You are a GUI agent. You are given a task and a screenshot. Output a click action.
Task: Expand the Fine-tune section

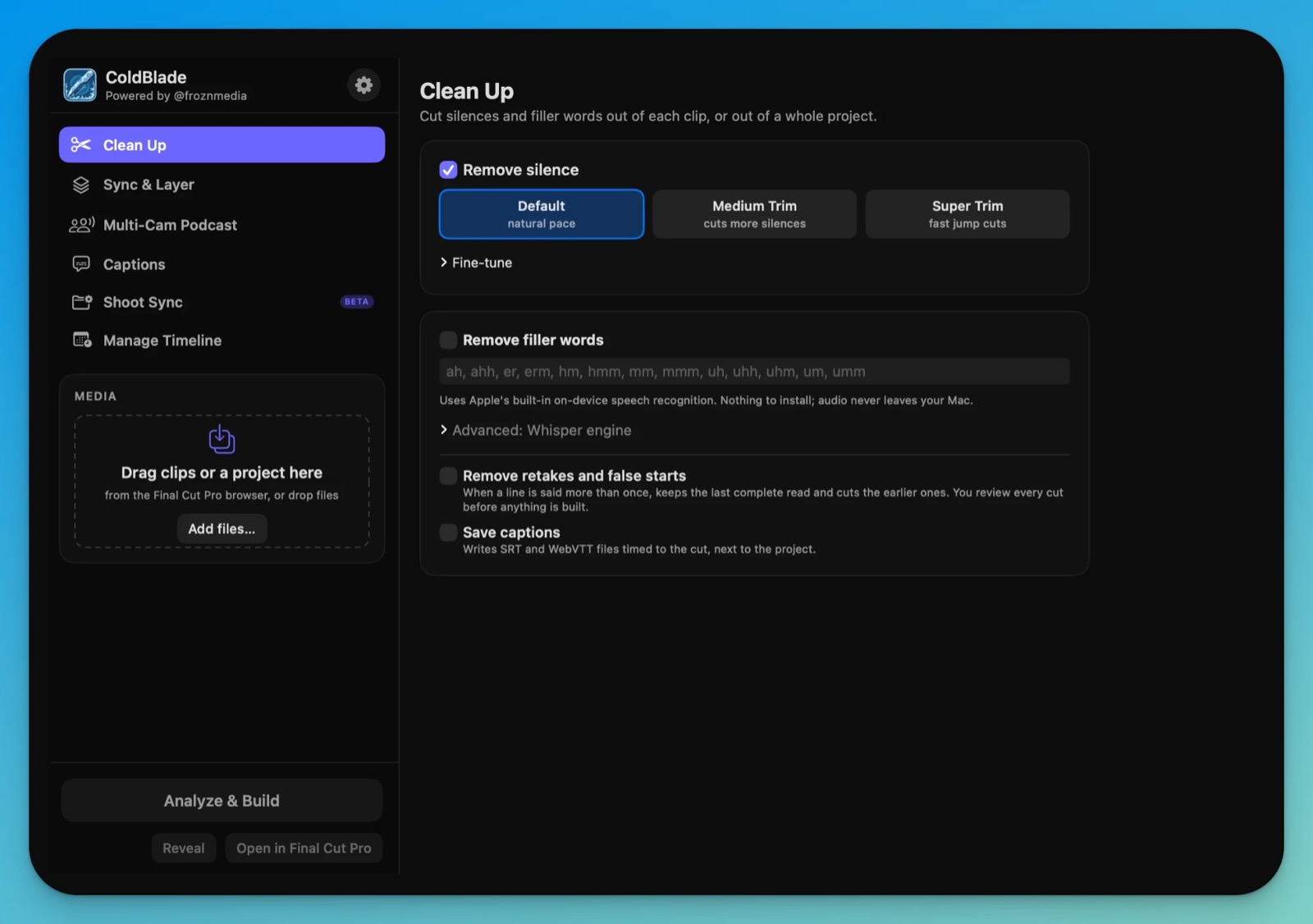tap(476, 263)
